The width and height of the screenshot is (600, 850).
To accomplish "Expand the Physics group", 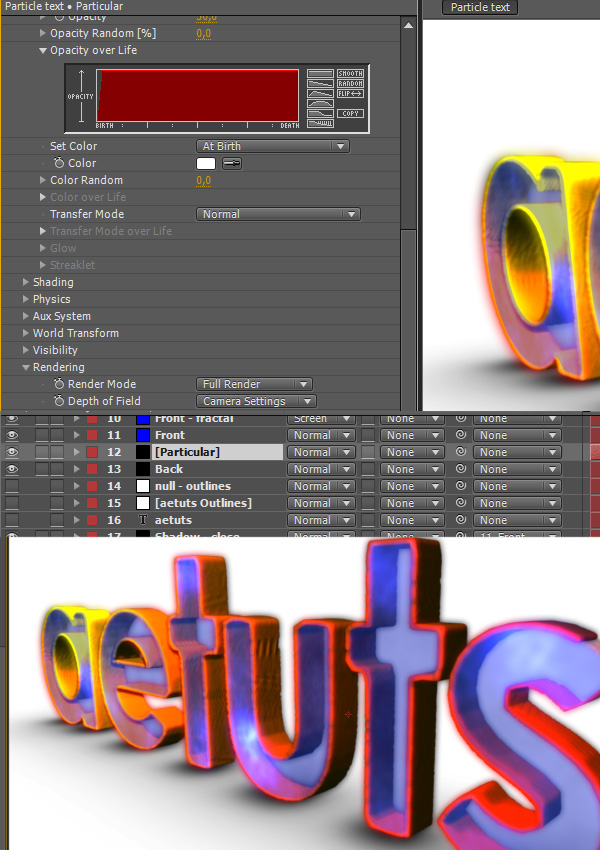I will (x=25, y=299).
